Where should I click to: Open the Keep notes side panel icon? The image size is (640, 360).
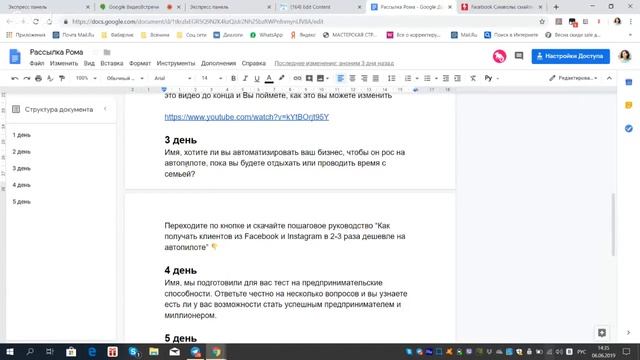pyautogui.click(x=629, y=105)
